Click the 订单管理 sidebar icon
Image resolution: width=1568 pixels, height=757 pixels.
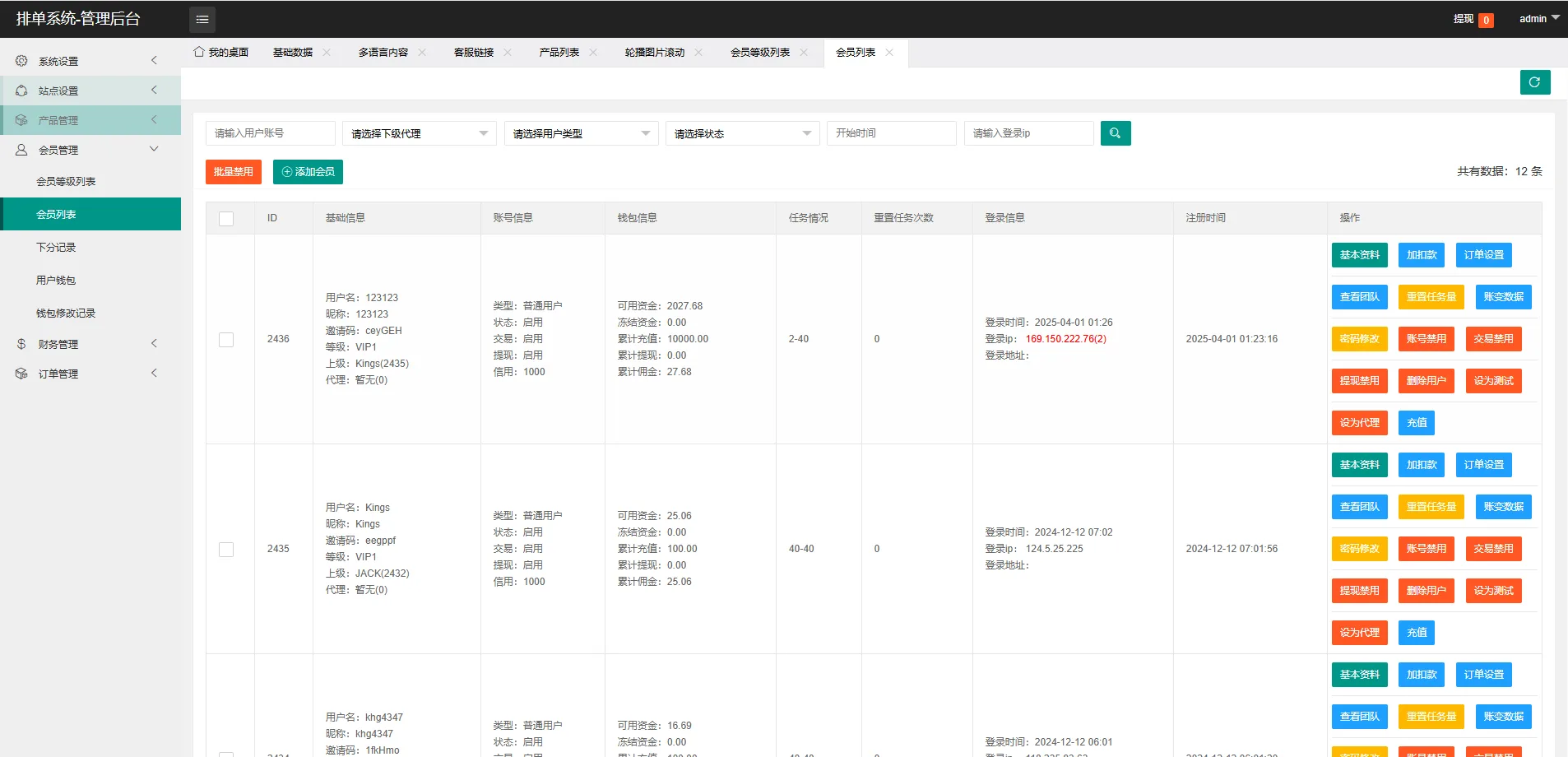point(21,373)
